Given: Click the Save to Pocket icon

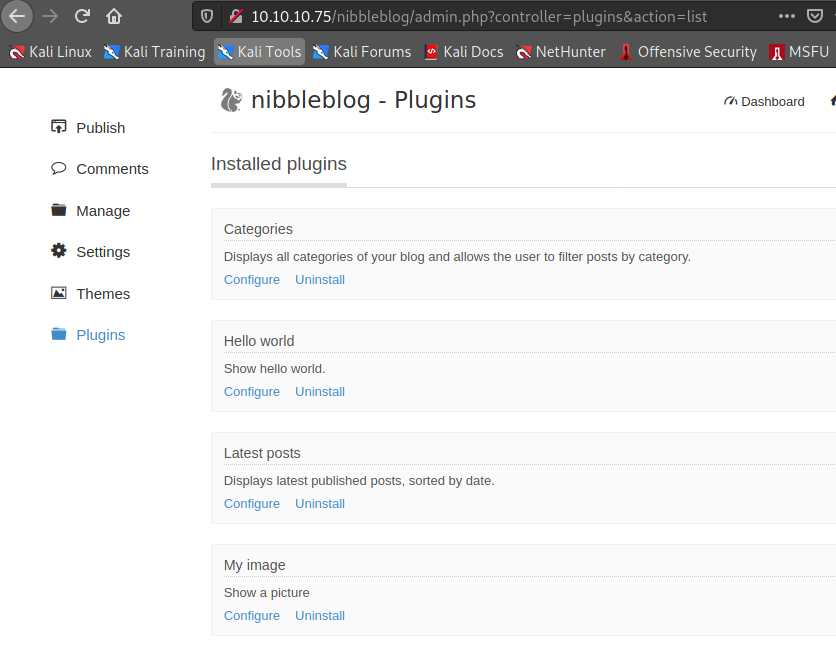Looking at the screenshot, I should coord(815,16).
